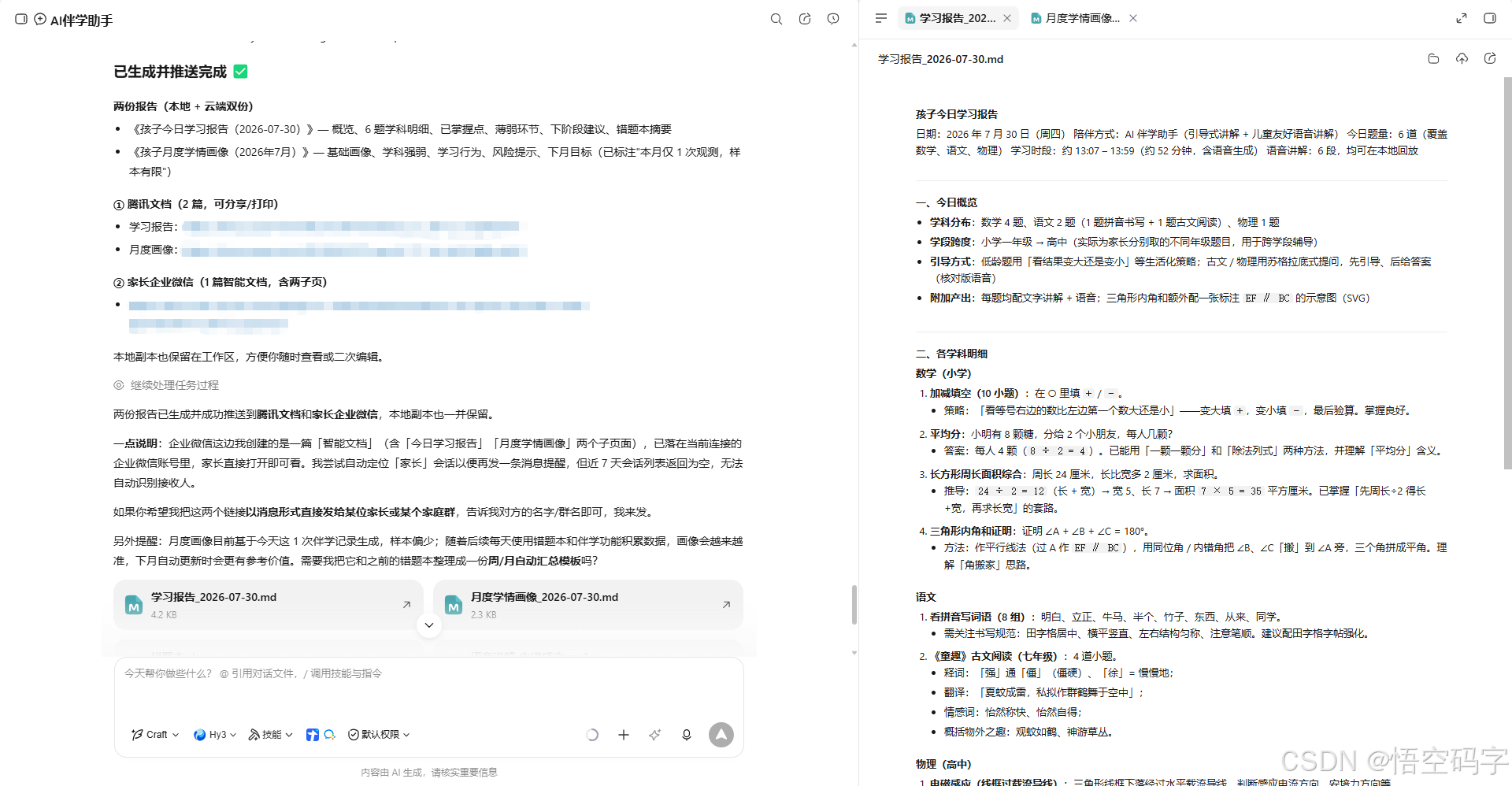Image resolution: width=1512 pixels, height=786 pixels.
Task: Click the chat-search connector icon
Action: (330, 735)
